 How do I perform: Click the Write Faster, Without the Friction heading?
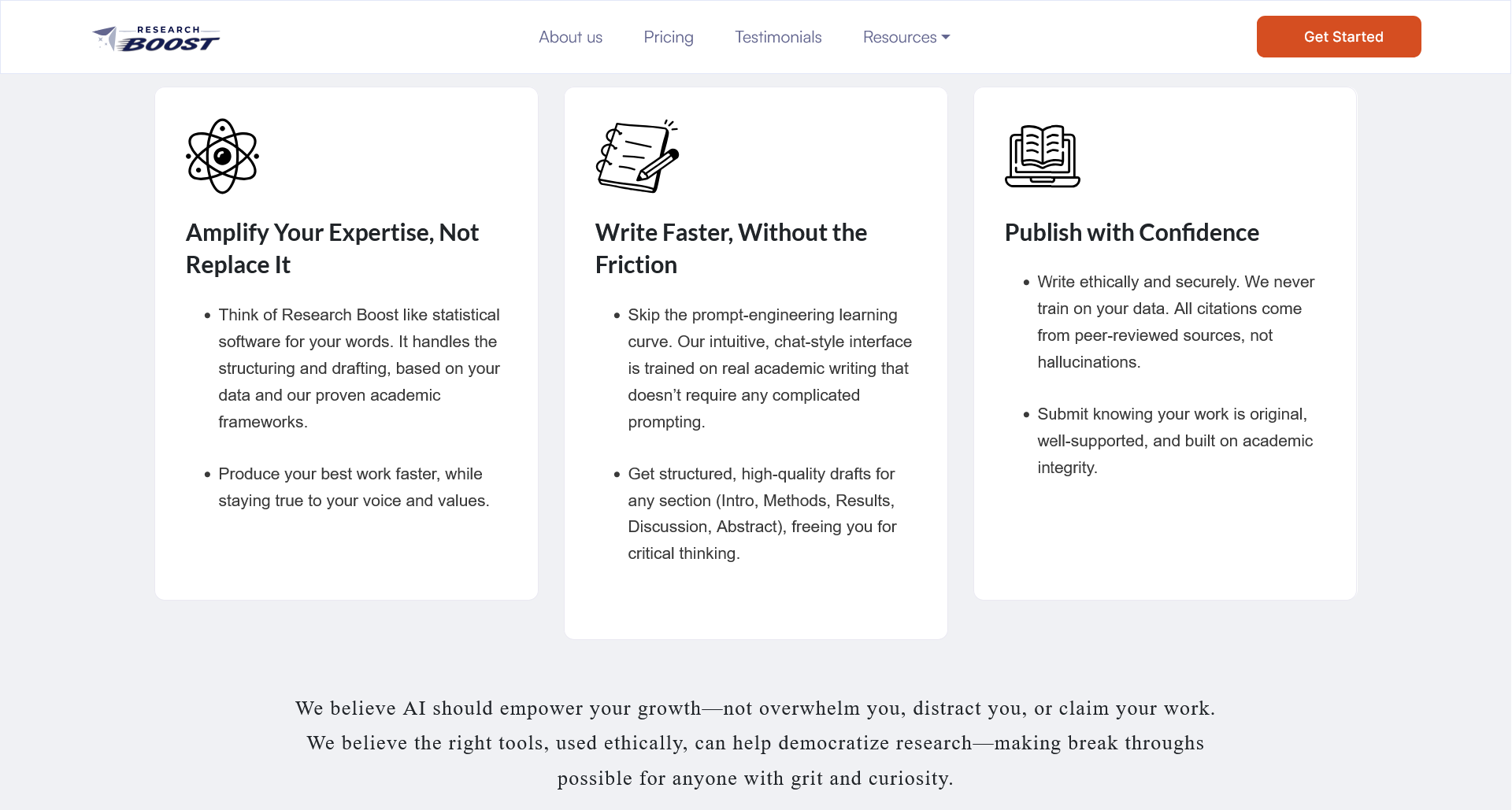click(x=731, y=248)
